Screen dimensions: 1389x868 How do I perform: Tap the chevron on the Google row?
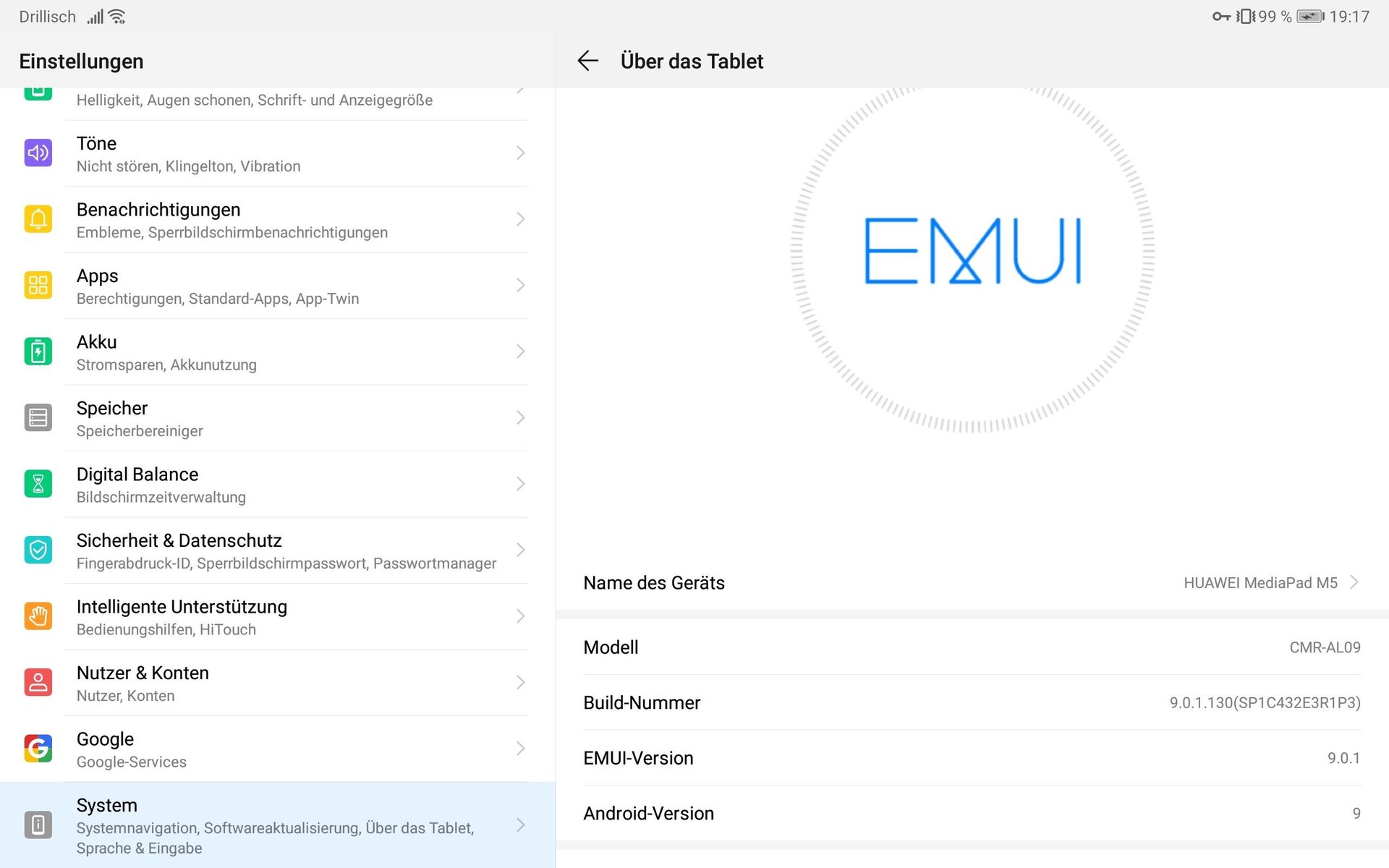[x=520, y=749]
